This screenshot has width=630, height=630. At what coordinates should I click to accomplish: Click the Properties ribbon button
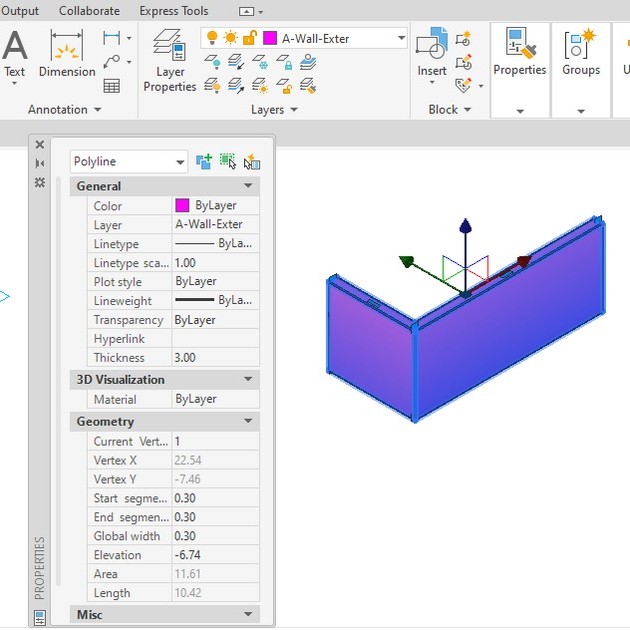520,52
